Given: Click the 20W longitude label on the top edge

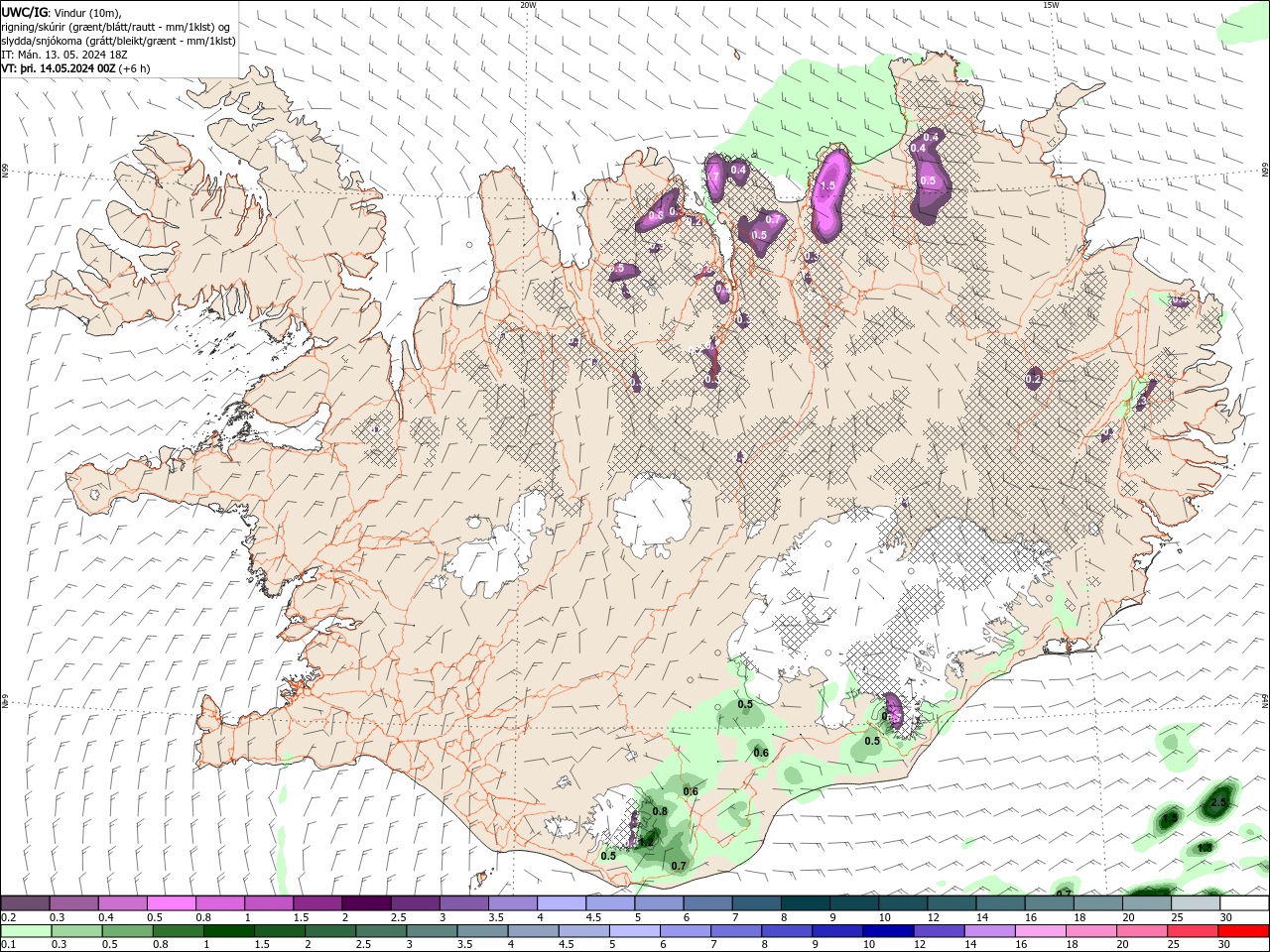Looking at the screenshot, I should pos(528,5).
